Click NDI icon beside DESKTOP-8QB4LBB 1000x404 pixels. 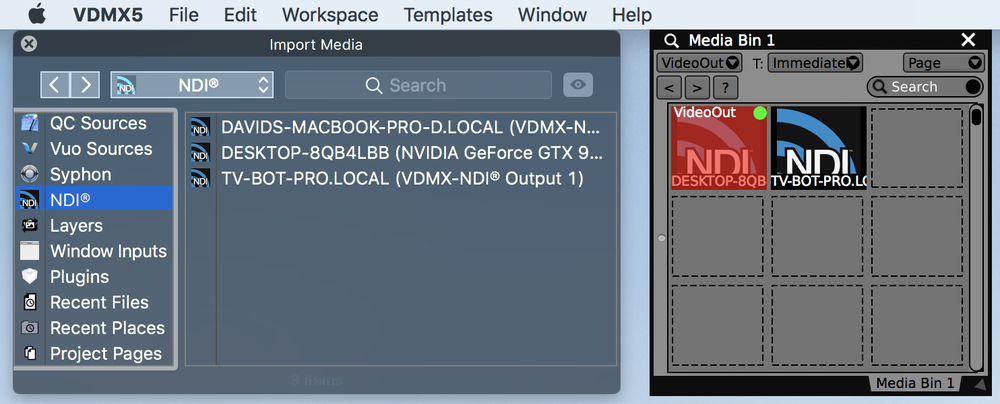[200, 153]
